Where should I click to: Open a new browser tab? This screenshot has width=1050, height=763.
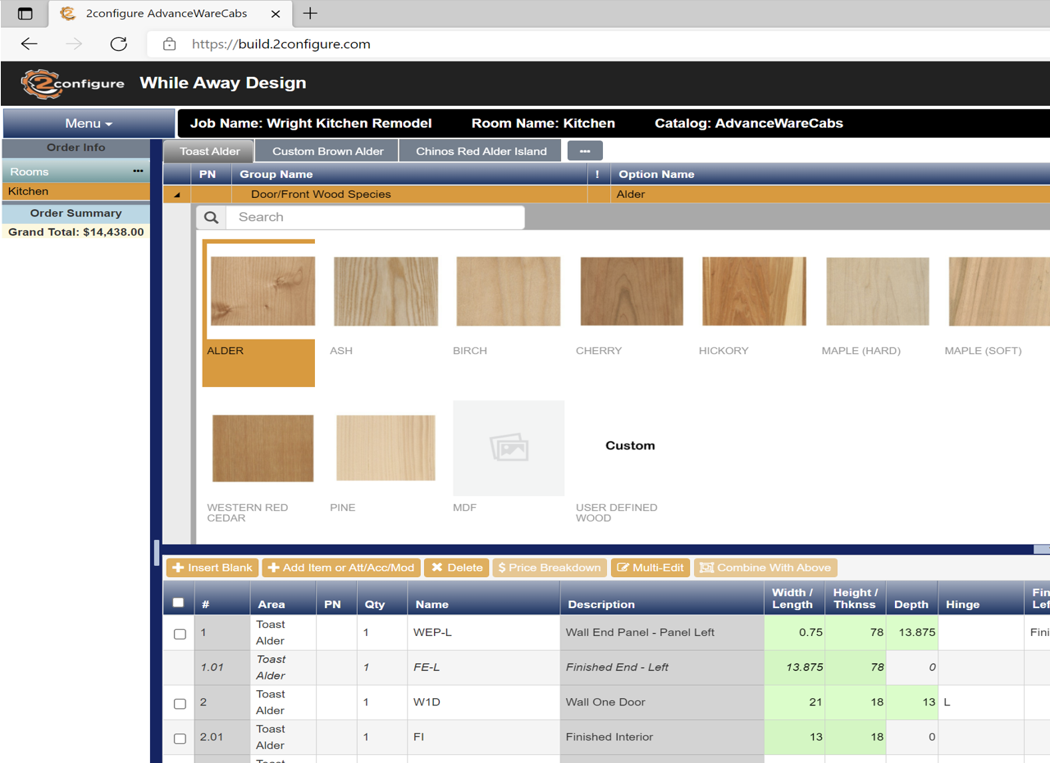[310, 13]
